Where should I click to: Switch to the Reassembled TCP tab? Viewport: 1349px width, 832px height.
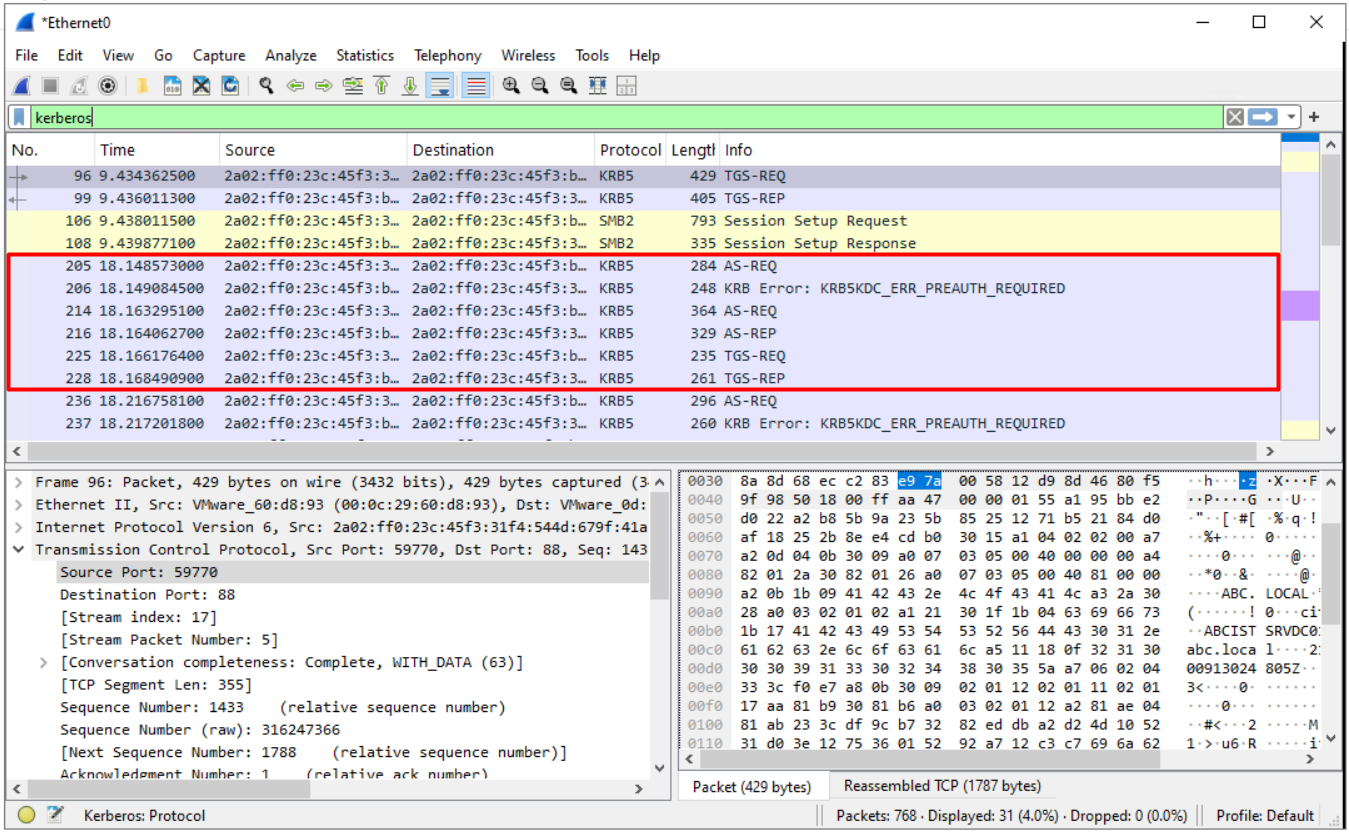[x=942, y=786]
